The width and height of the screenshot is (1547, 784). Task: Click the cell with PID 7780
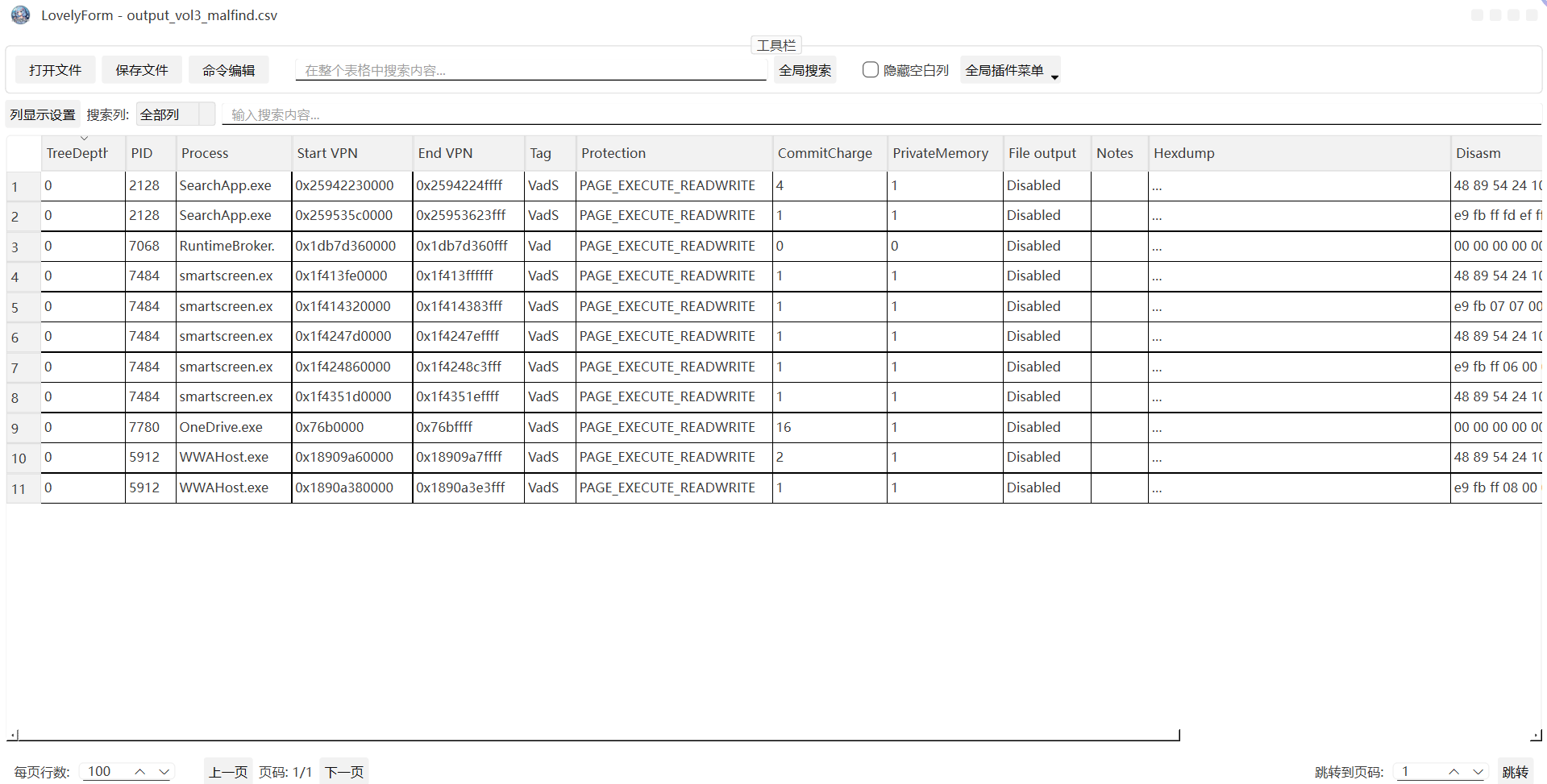[x=151, y=427]
